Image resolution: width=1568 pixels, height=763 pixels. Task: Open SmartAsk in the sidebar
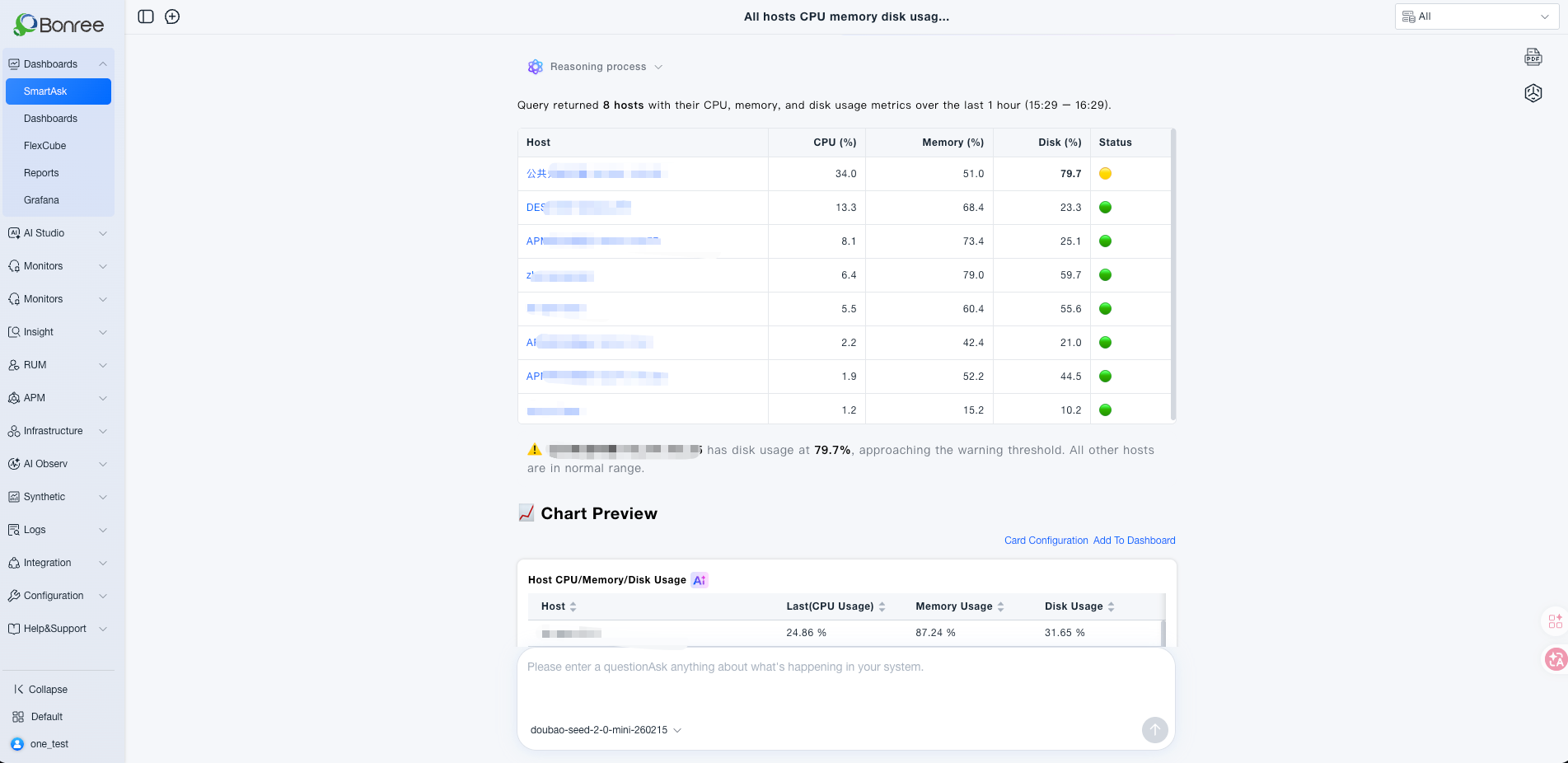[59, 91]
